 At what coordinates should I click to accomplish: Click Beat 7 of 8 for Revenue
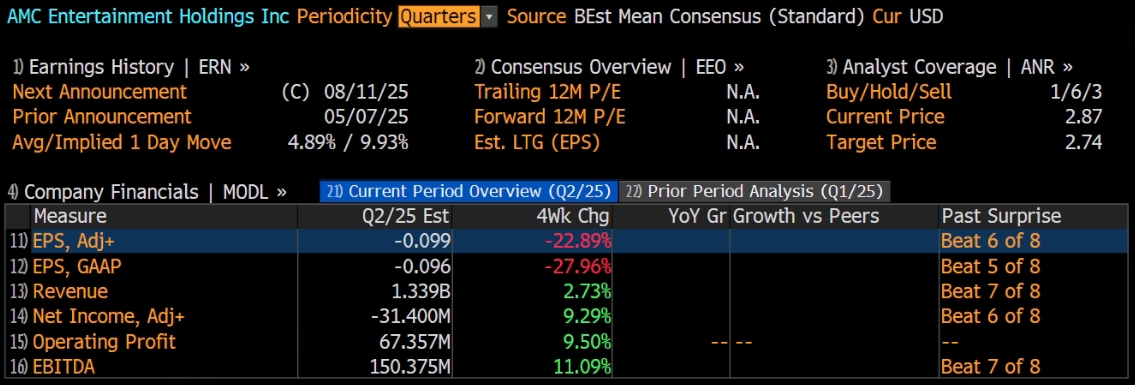tap(990, 292)
